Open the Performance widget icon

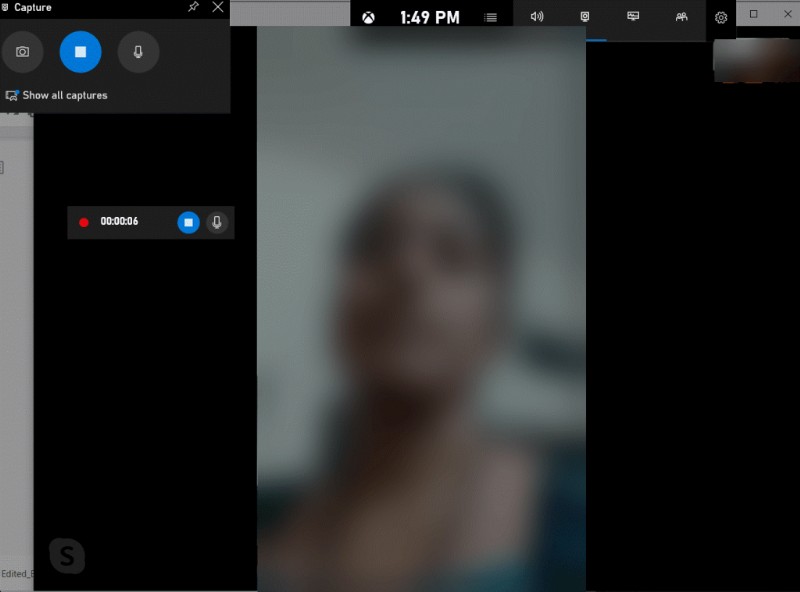[633, 16]
